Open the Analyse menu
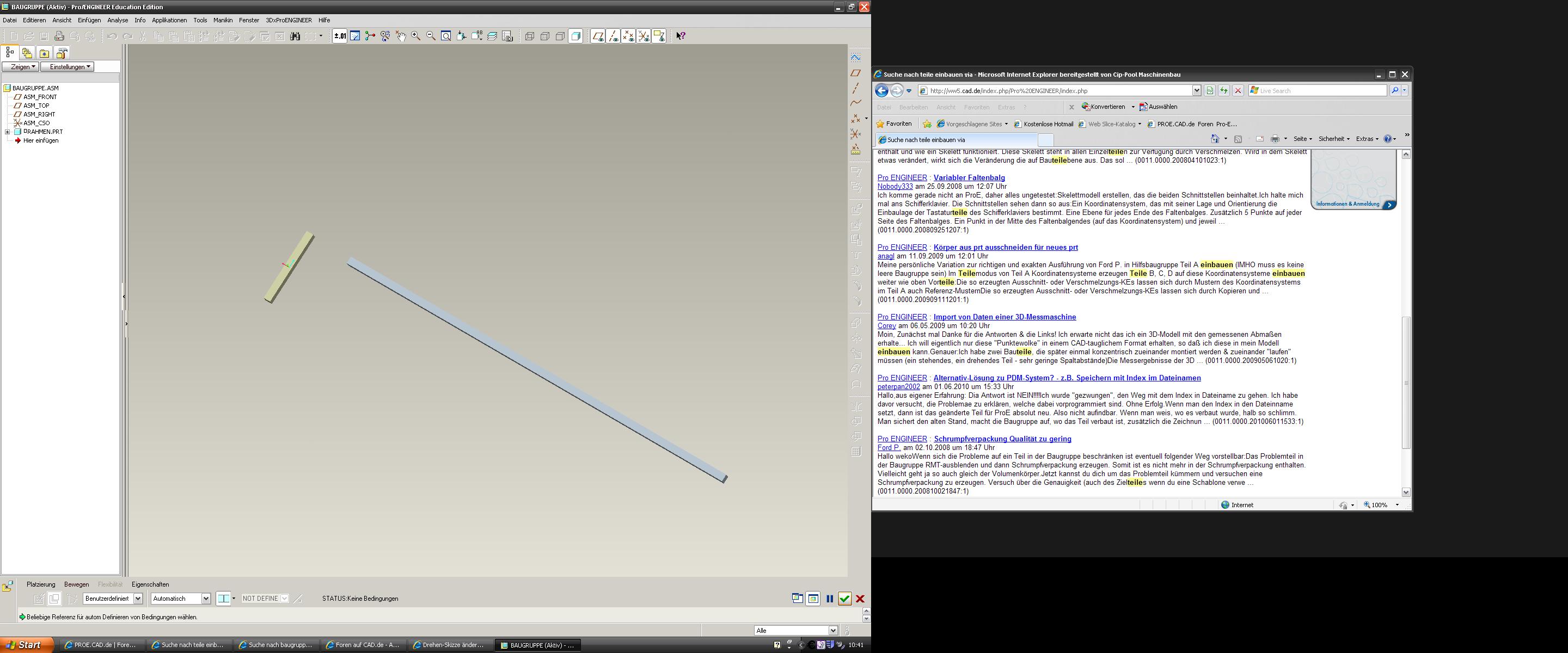Image resolution: width=1568 pixels, height=653 pixels. [x=118, y=20]
